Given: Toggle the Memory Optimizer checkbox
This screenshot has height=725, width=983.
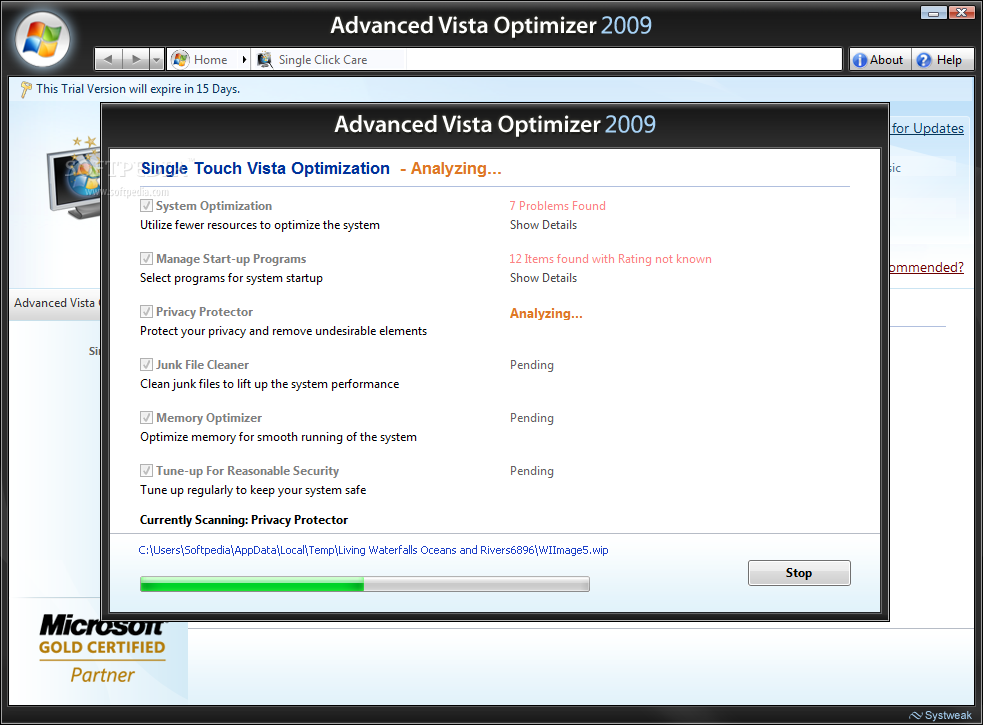Looking at the screenshot, I should [146, 418].
